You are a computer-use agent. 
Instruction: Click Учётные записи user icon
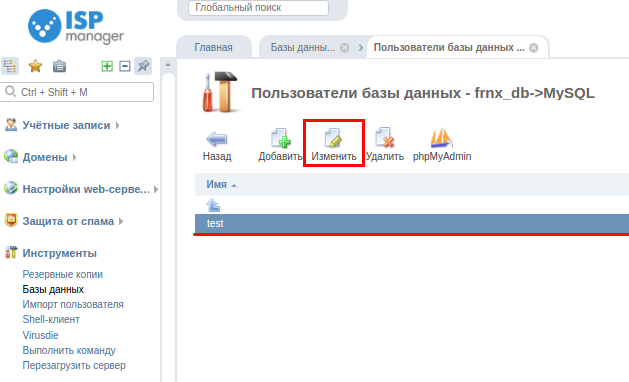tap(11, 125)
